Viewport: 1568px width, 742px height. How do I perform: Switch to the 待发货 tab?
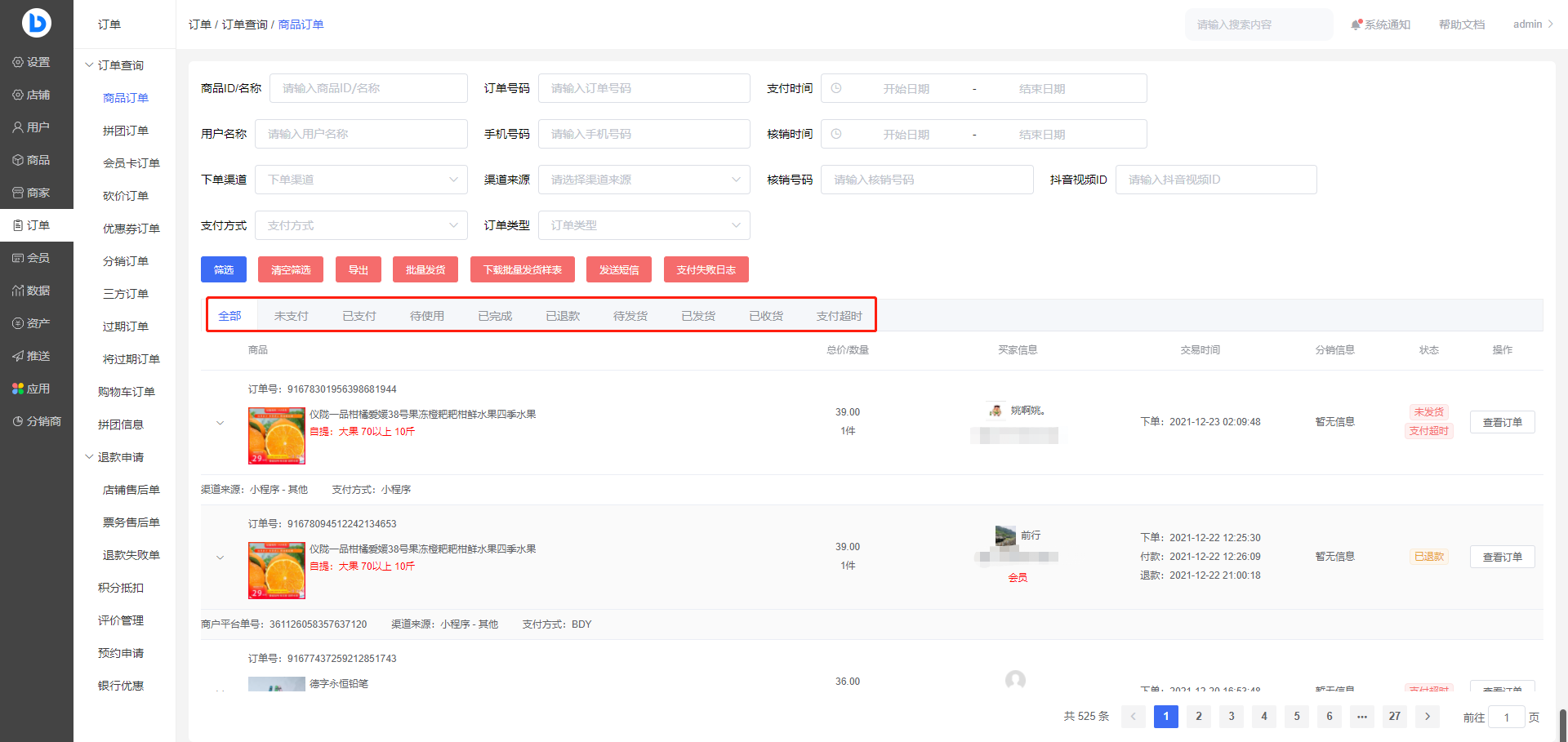click(x=630, y=316)
